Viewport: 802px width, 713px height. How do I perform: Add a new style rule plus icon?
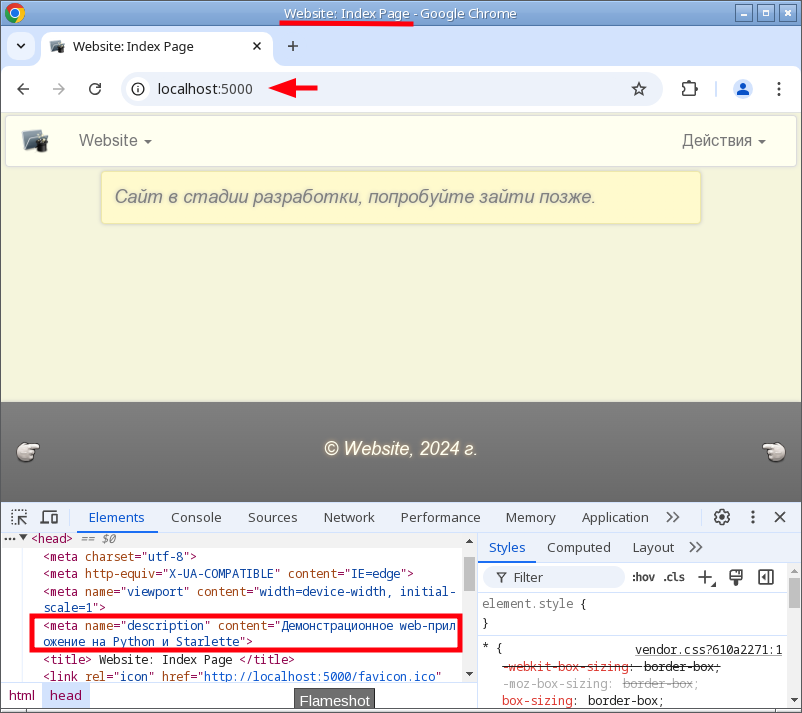point(706,577)
